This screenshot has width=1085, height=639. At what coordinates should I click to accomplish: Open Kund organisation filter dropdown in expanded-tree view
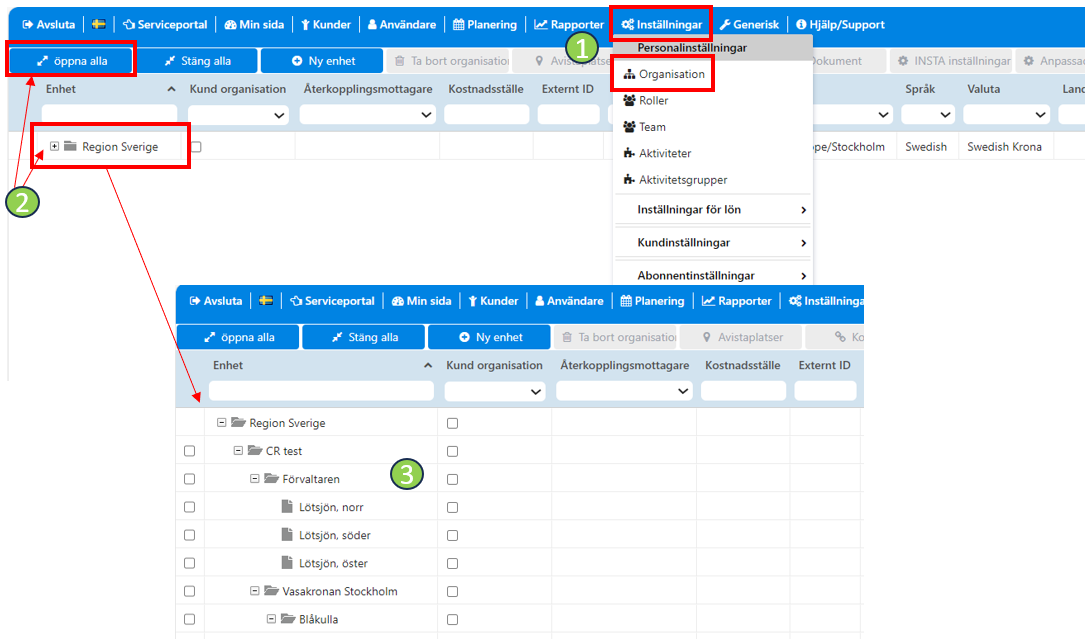click(x=495, y=391)
